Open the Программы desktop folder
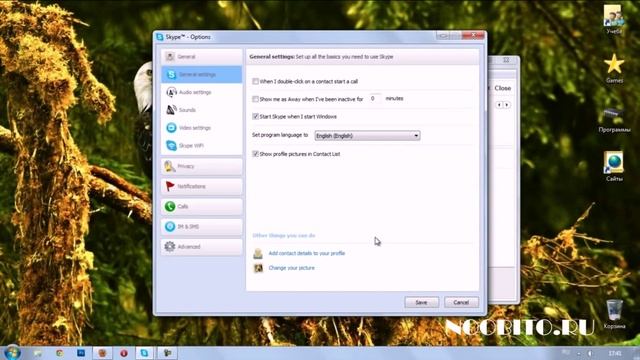 (614, 119)
